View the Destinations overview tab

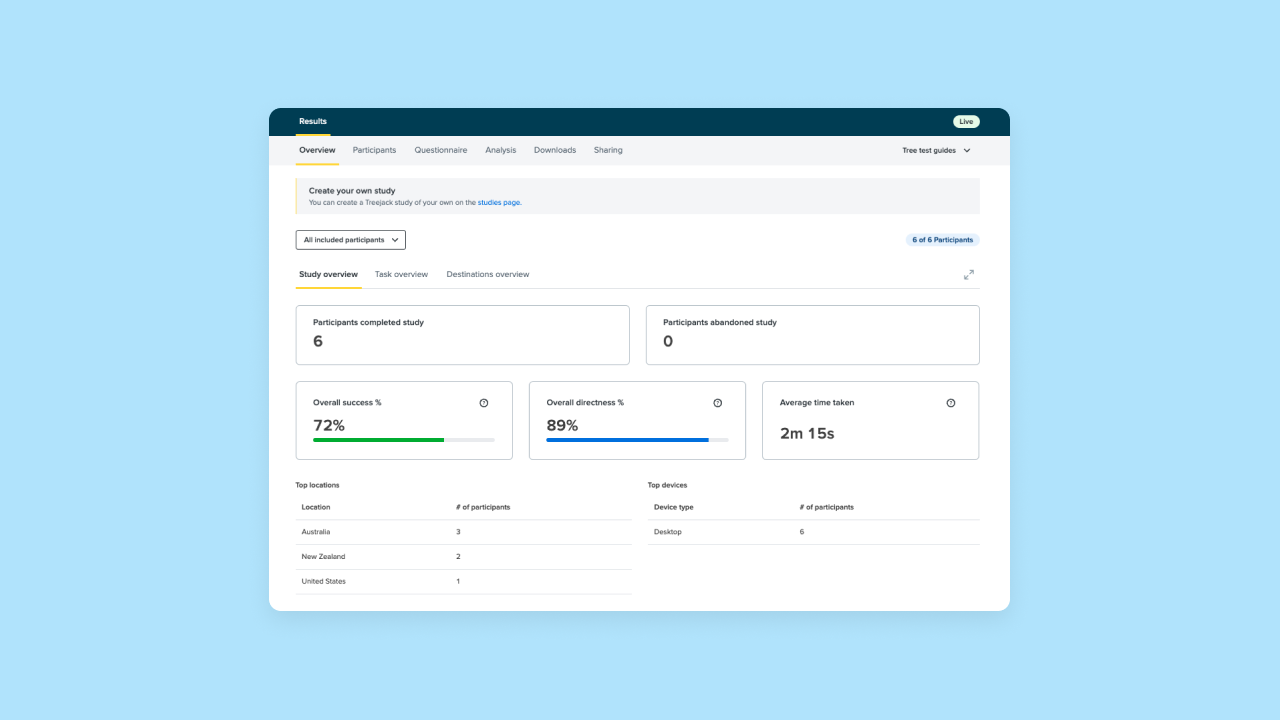tap(488, 274)
